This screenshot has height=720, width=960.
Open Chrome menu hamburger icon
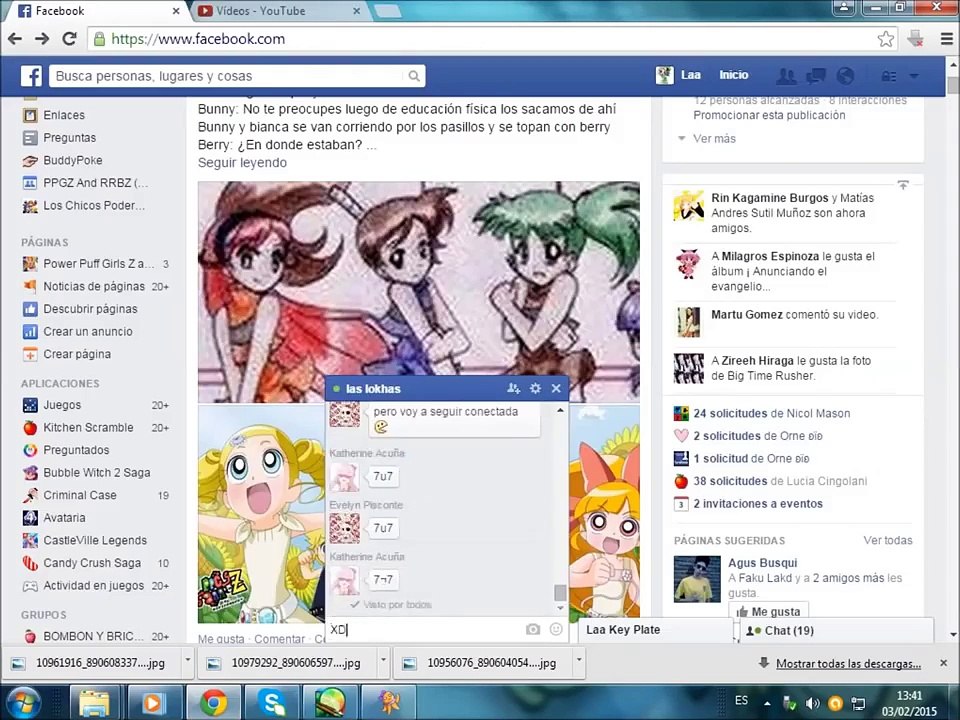947,39
